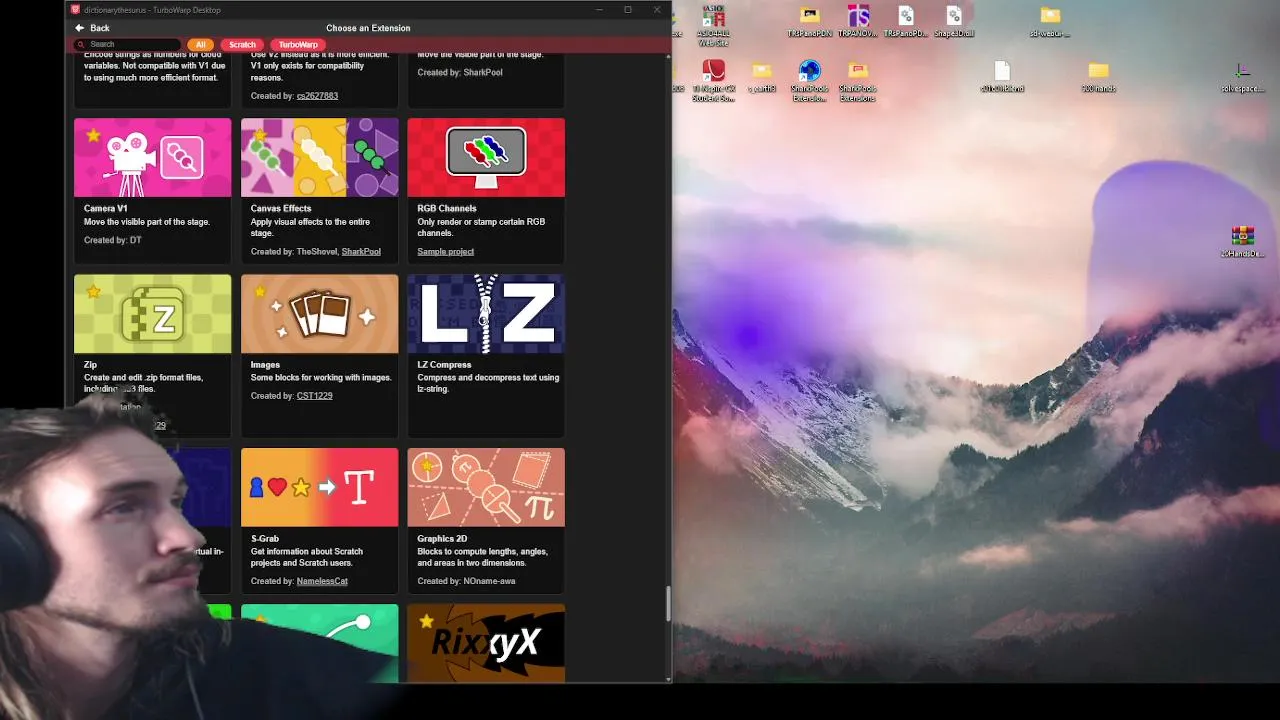Toggle the favorite star on Canvas Effects

click(260, 135)
